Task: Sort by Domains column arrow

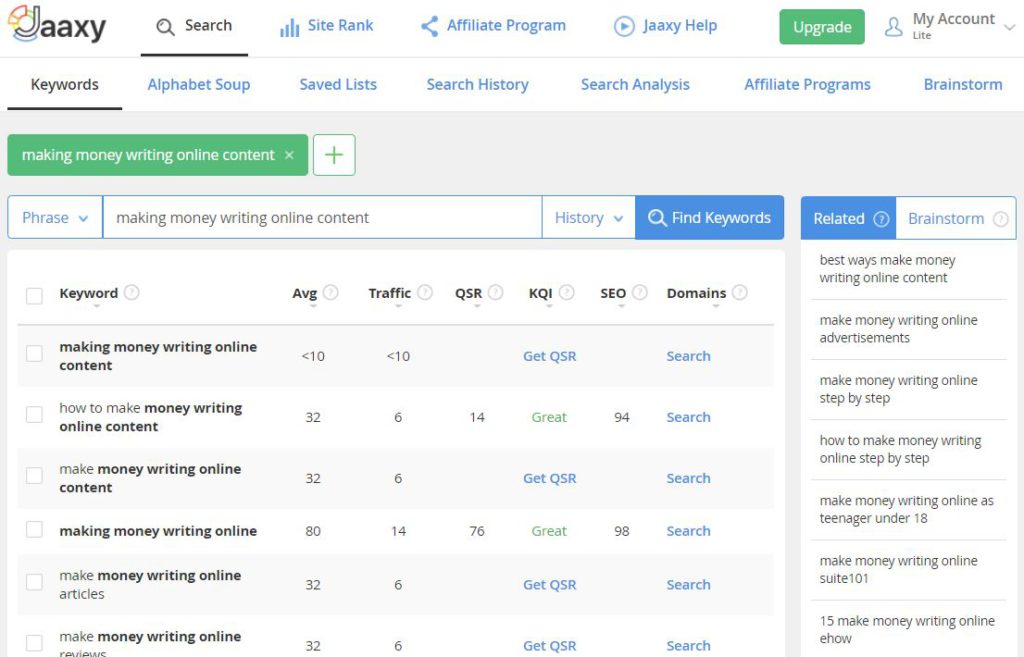Action: (716, 306)
